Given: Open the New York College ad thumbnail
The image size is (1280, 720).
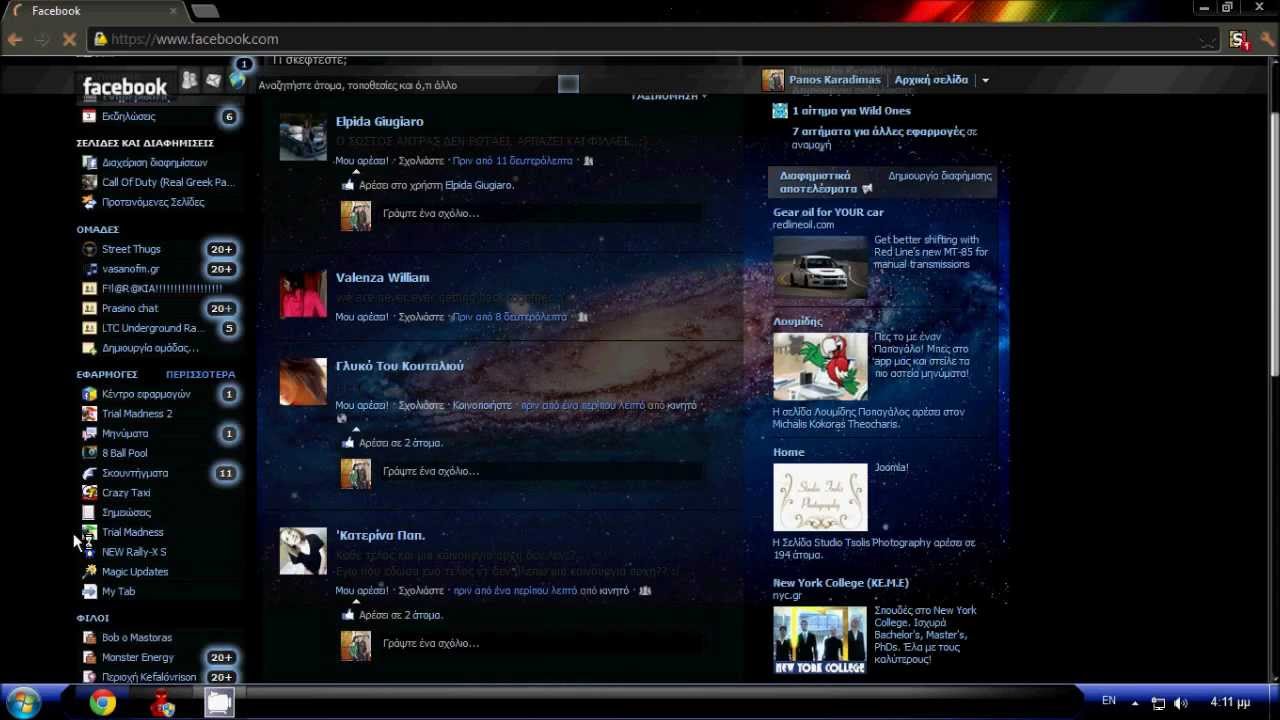Looking at the screenshot, I should 820,640.
